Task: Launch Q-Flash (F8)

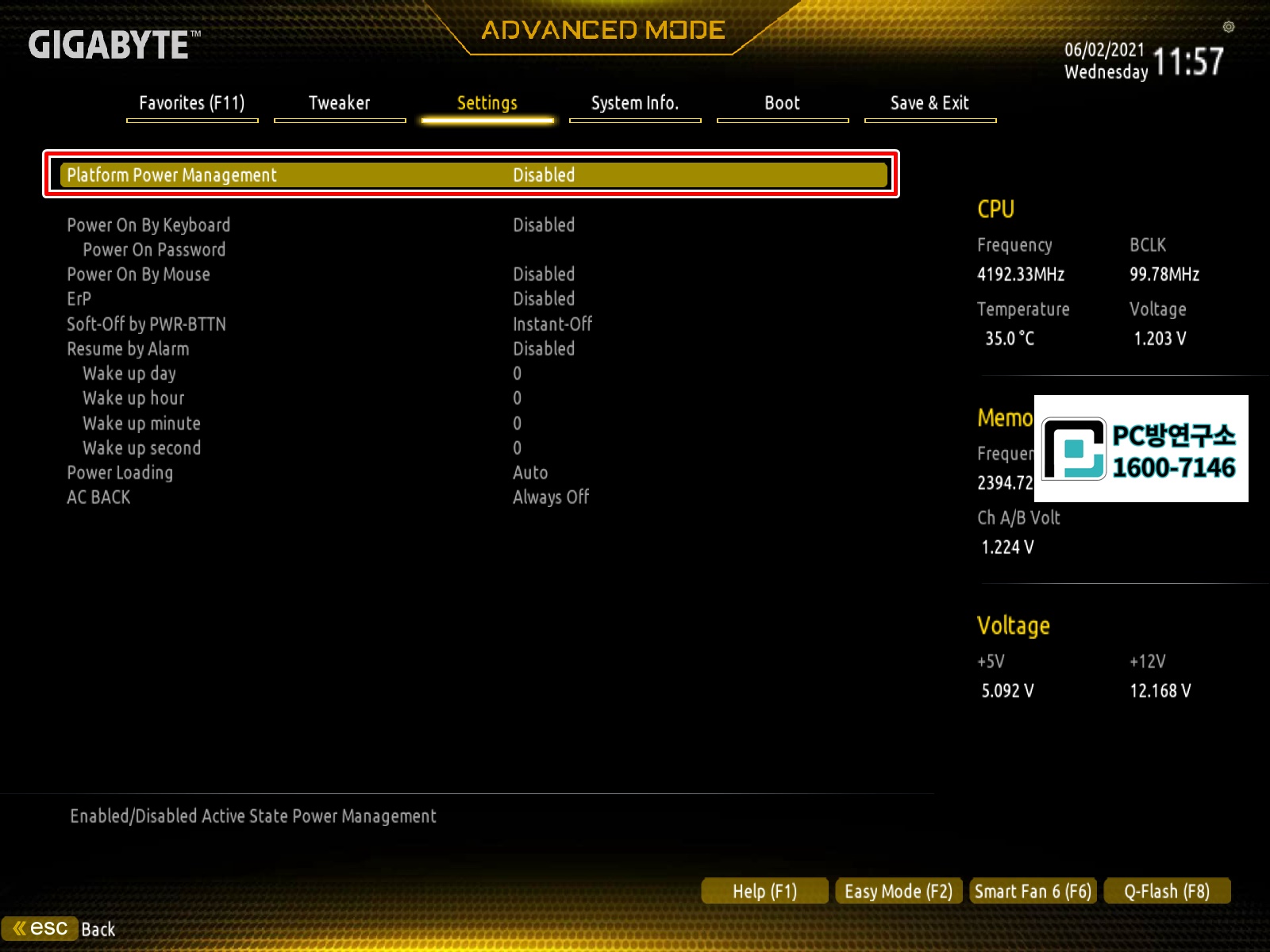Action: pos(1167,891)
